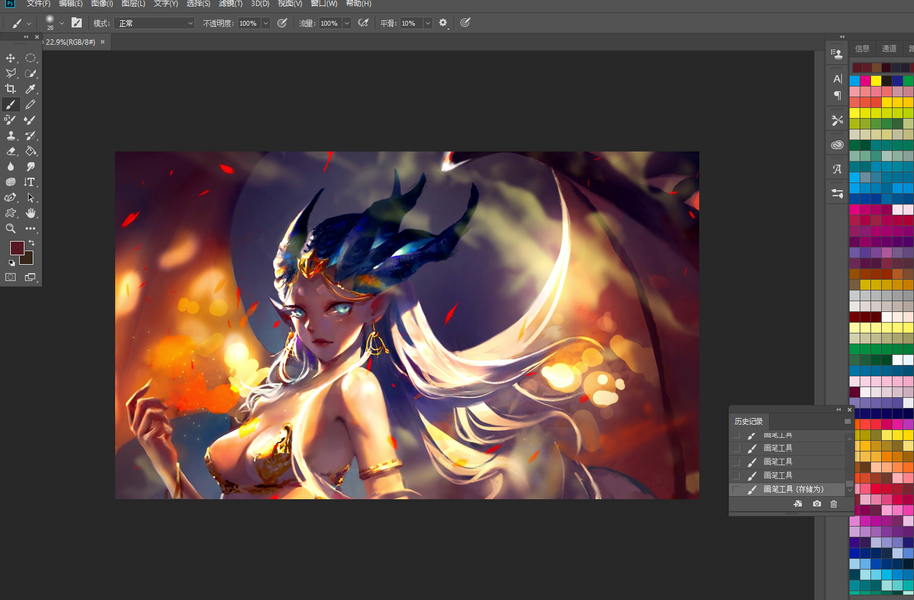This screenshot has width=914, height=600.
Task: Click the flow 100% input field
Action: point(330,23)
